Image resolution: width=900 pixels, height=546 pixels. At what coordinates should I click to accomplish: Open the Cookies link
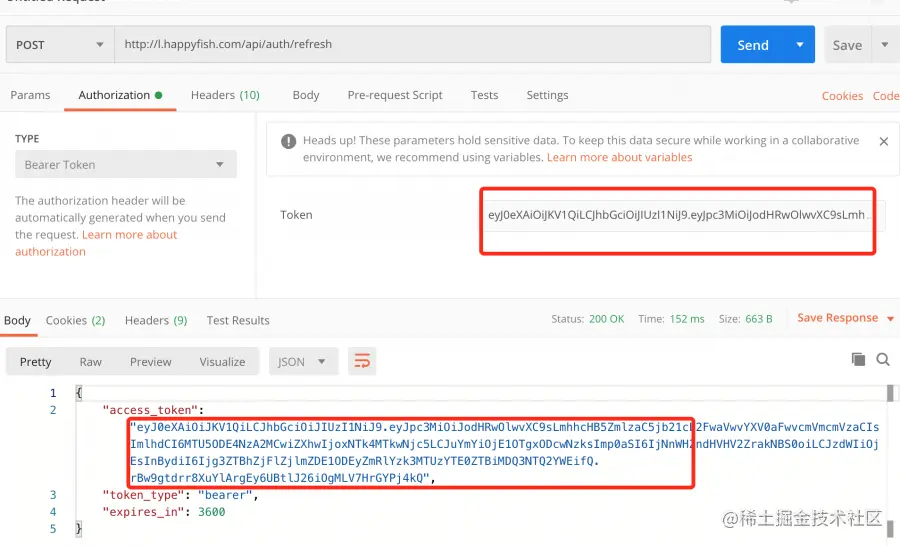point(842,96)
